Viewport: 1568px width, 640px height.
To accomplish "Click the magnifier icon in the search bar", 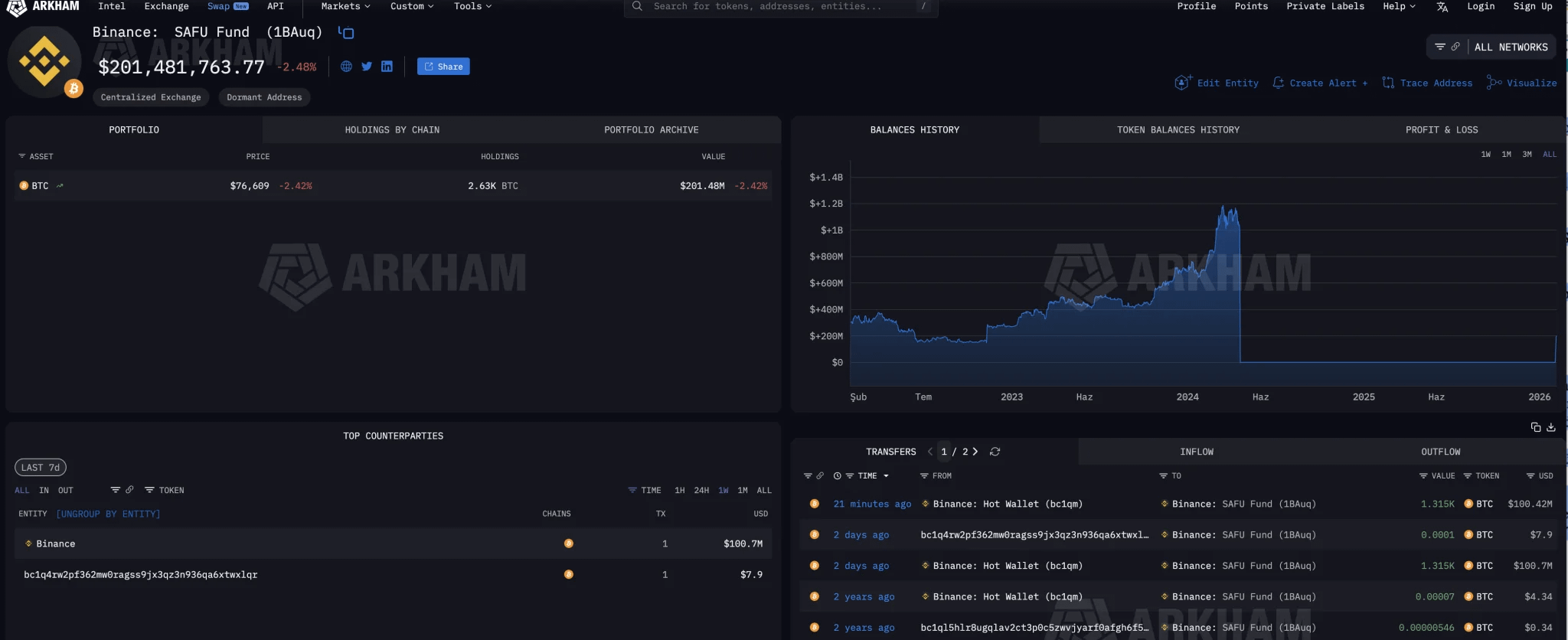I will pyautogui.click(x=637, y=6).
